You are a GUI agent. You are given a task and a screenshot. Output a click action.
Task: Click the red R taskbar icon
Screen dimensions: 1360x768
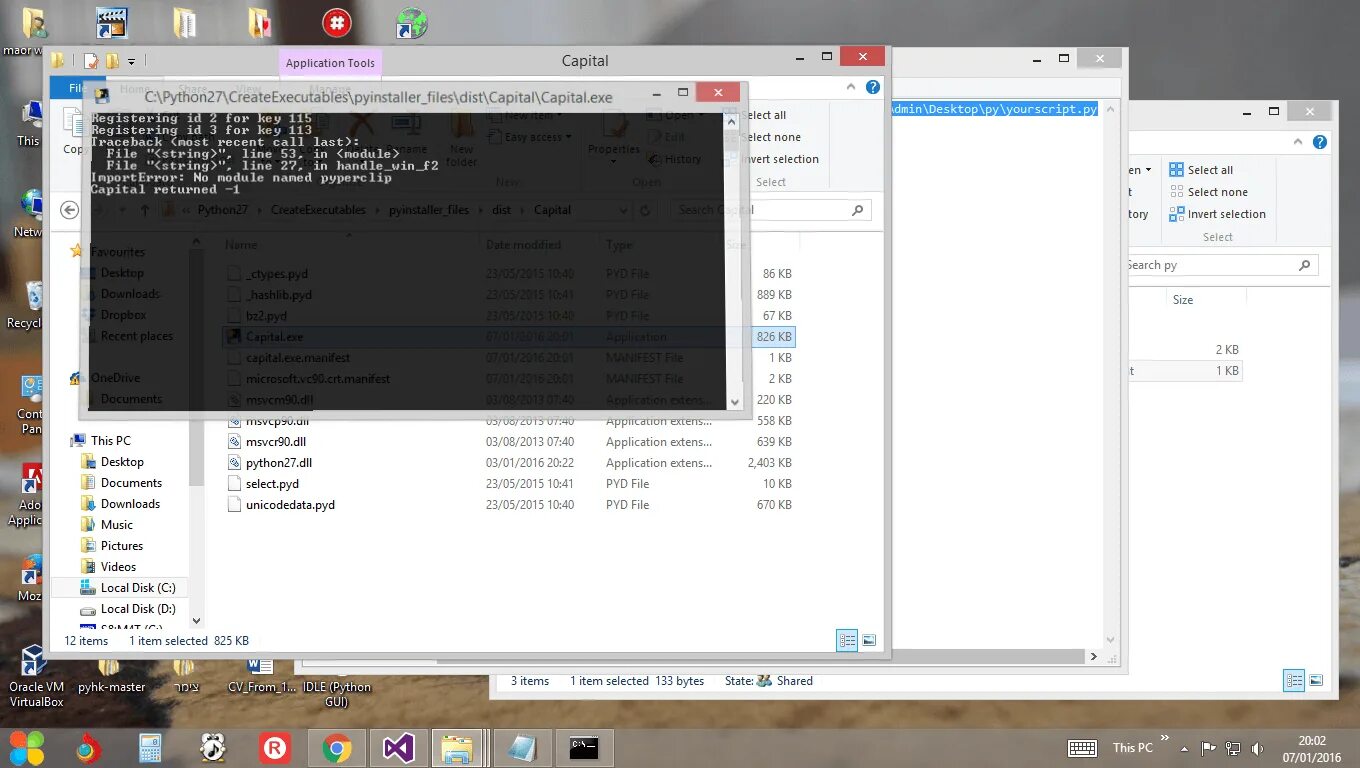tap(274, 748)
